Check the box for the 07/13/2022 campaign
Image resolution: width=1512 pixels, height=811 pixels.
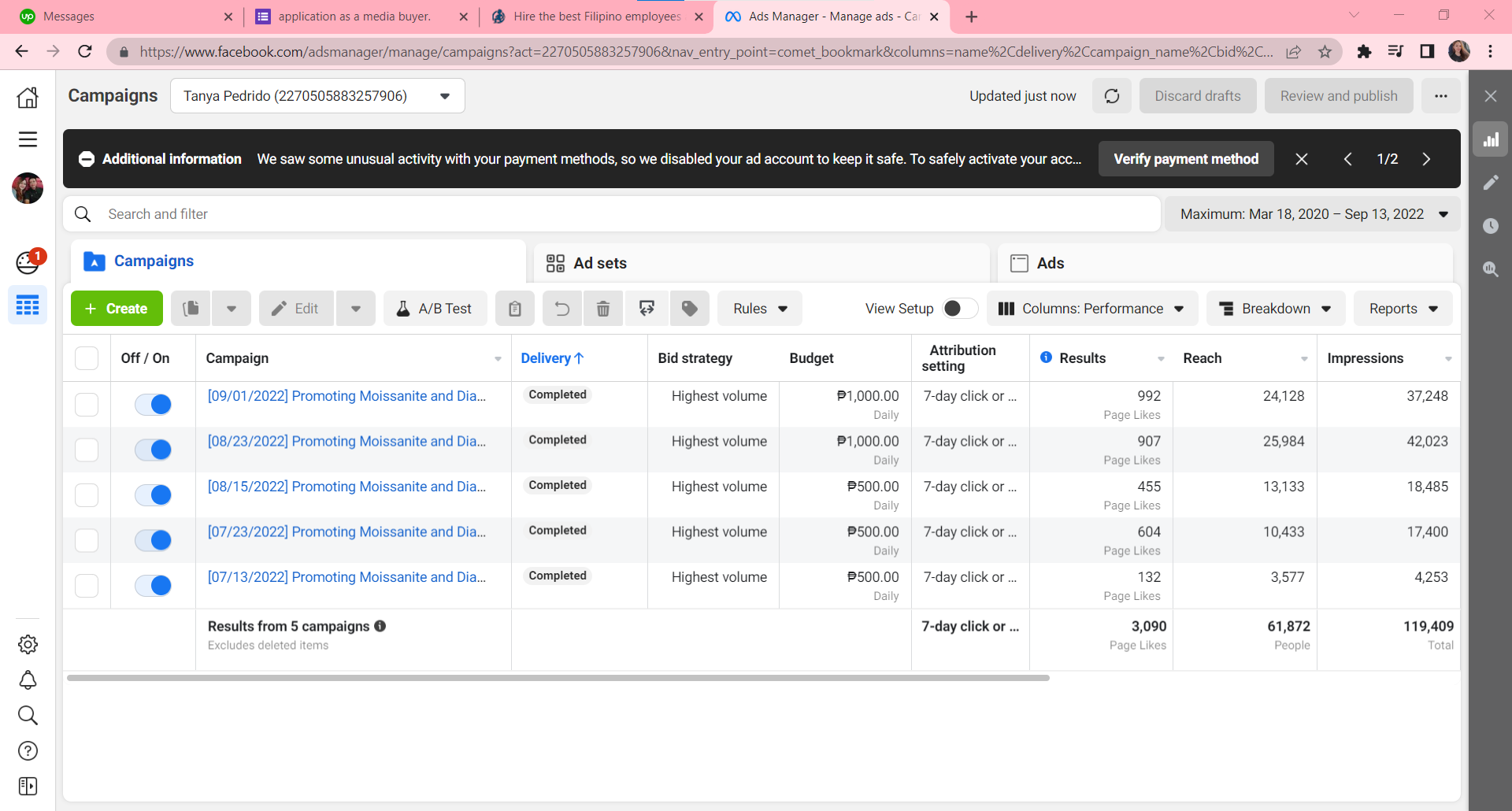point(87,586)
